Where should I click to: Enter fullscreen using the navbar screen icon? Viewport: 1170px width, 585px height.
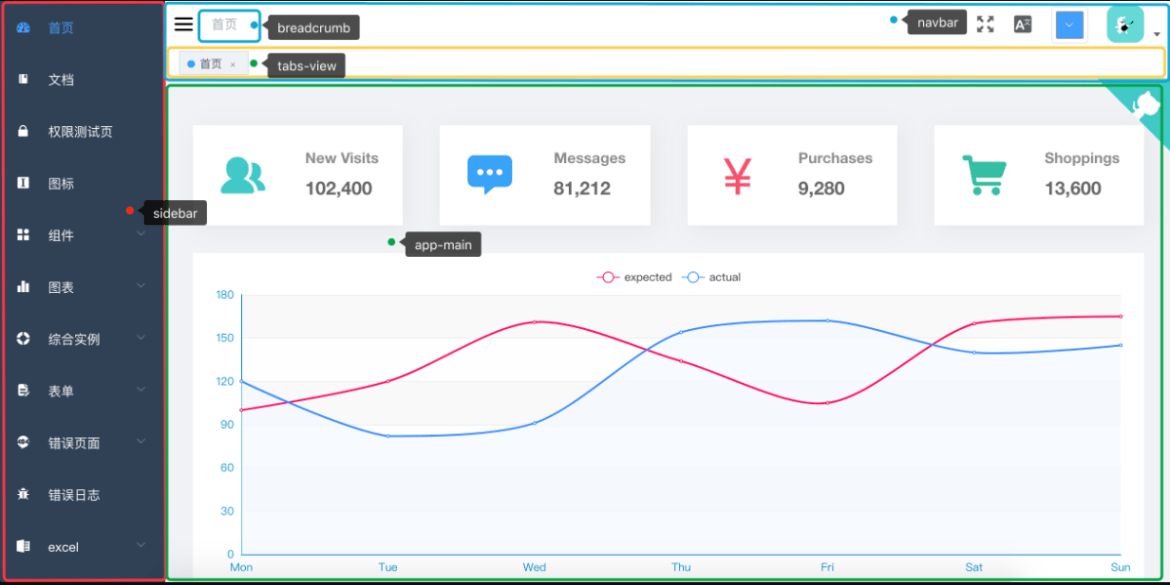(x=985, y=25)
